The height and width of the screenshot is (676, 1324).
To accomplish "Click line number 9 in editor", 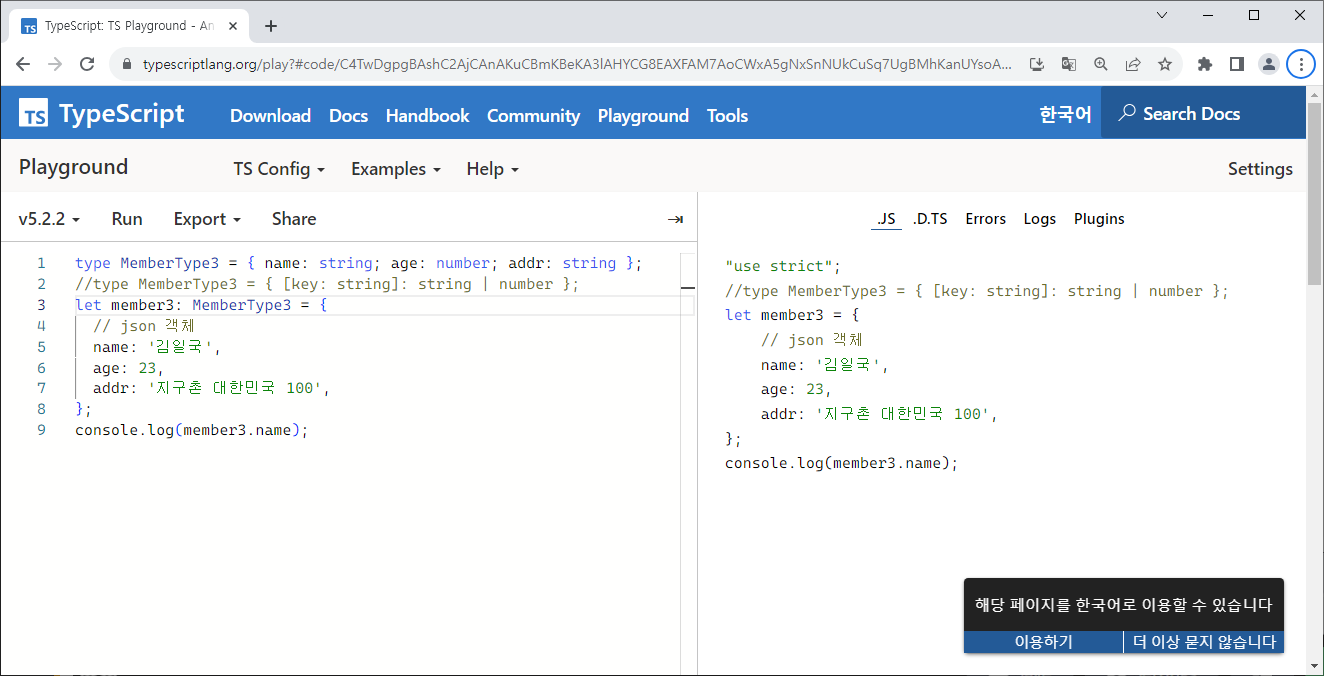I will (x=41, y=430).
